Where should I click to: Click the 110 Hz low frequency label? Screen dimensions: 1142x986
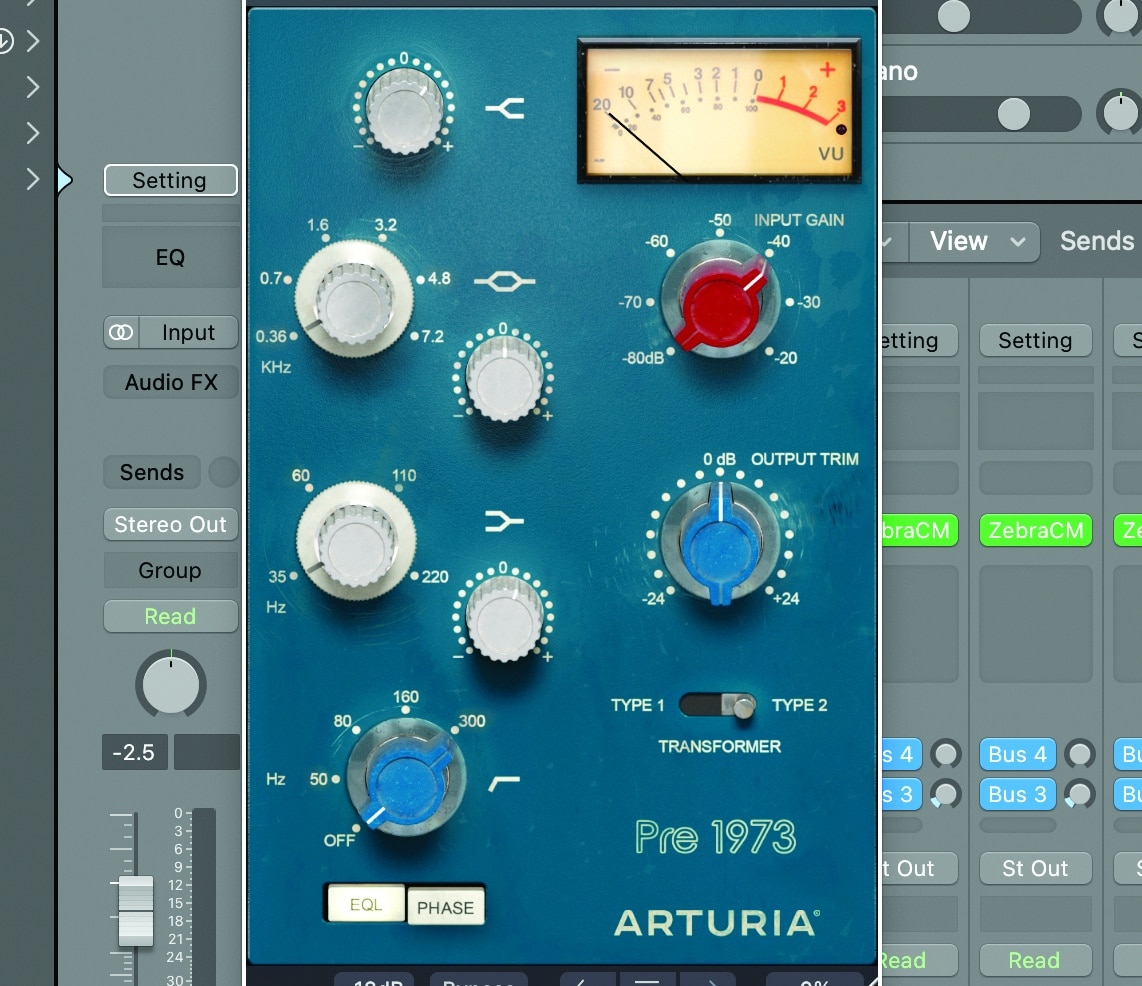click(x=404, y=476)
